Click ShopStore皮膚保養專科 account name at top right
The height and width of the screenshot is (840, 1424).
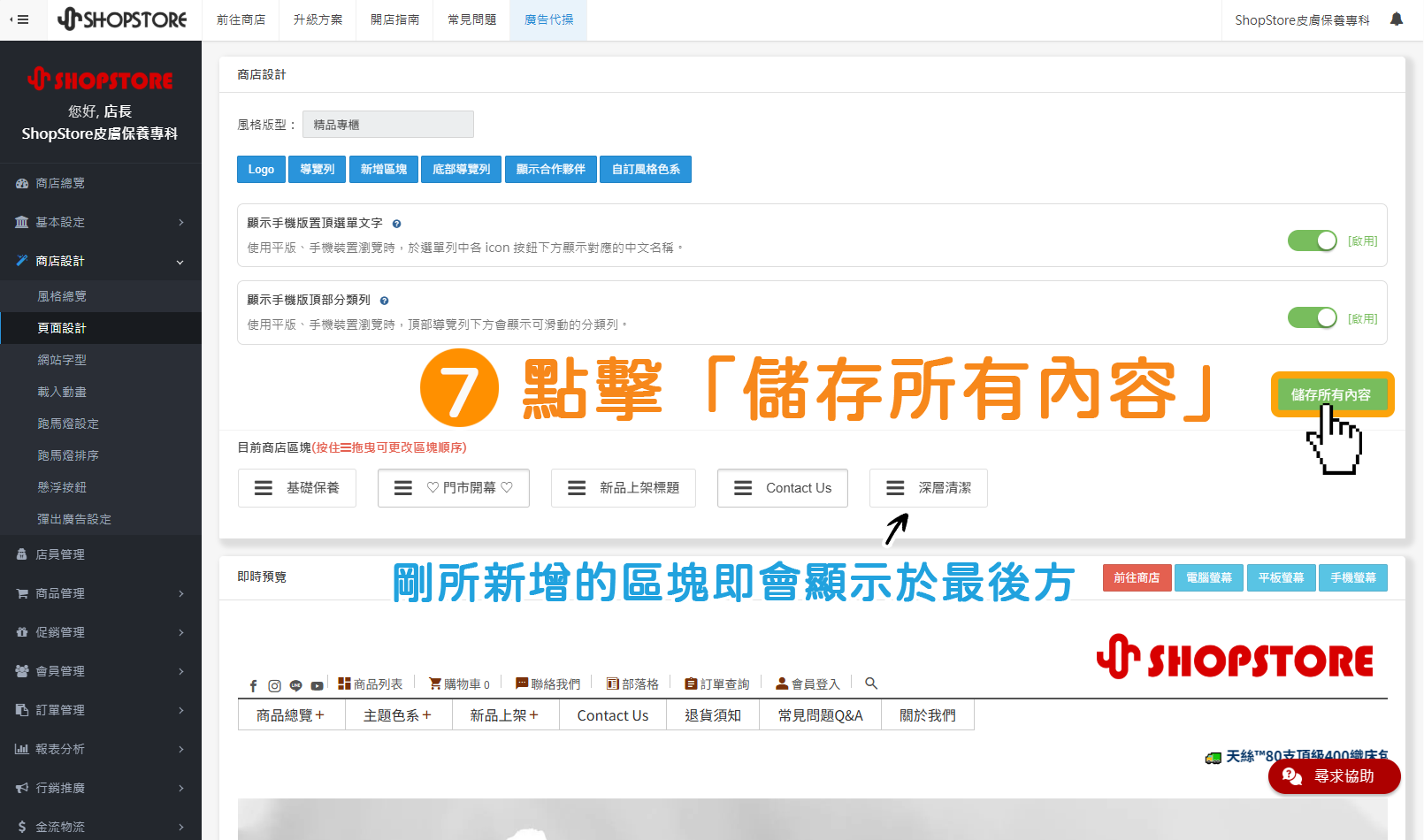point(1302,19)
